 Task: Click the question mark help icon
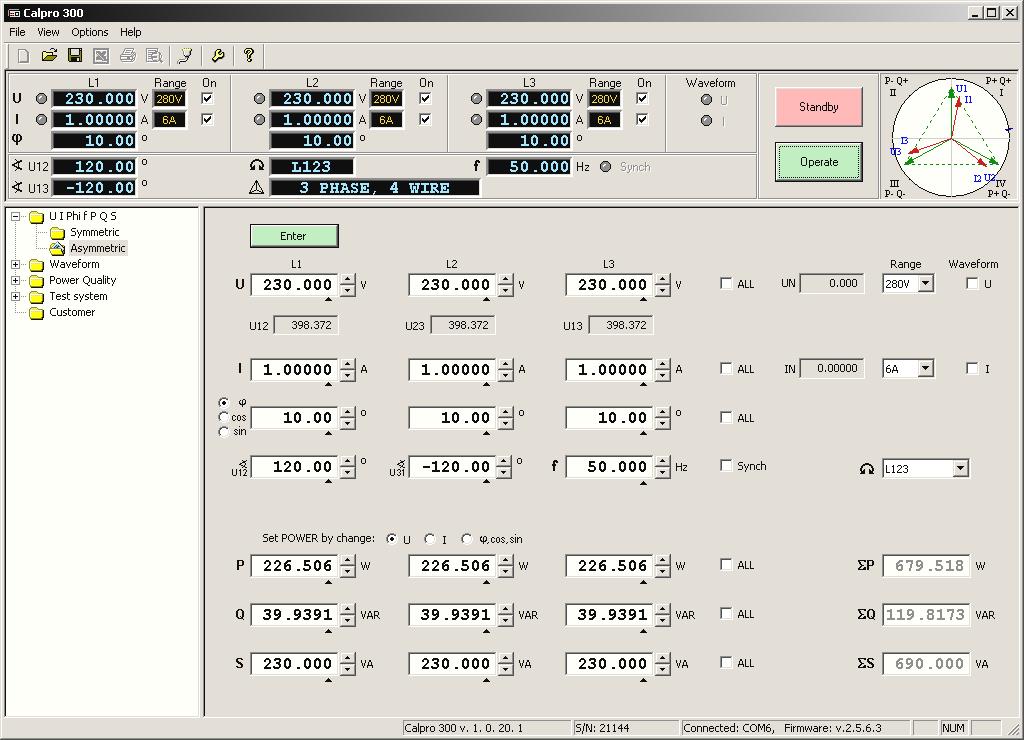(x=249, y=56)
